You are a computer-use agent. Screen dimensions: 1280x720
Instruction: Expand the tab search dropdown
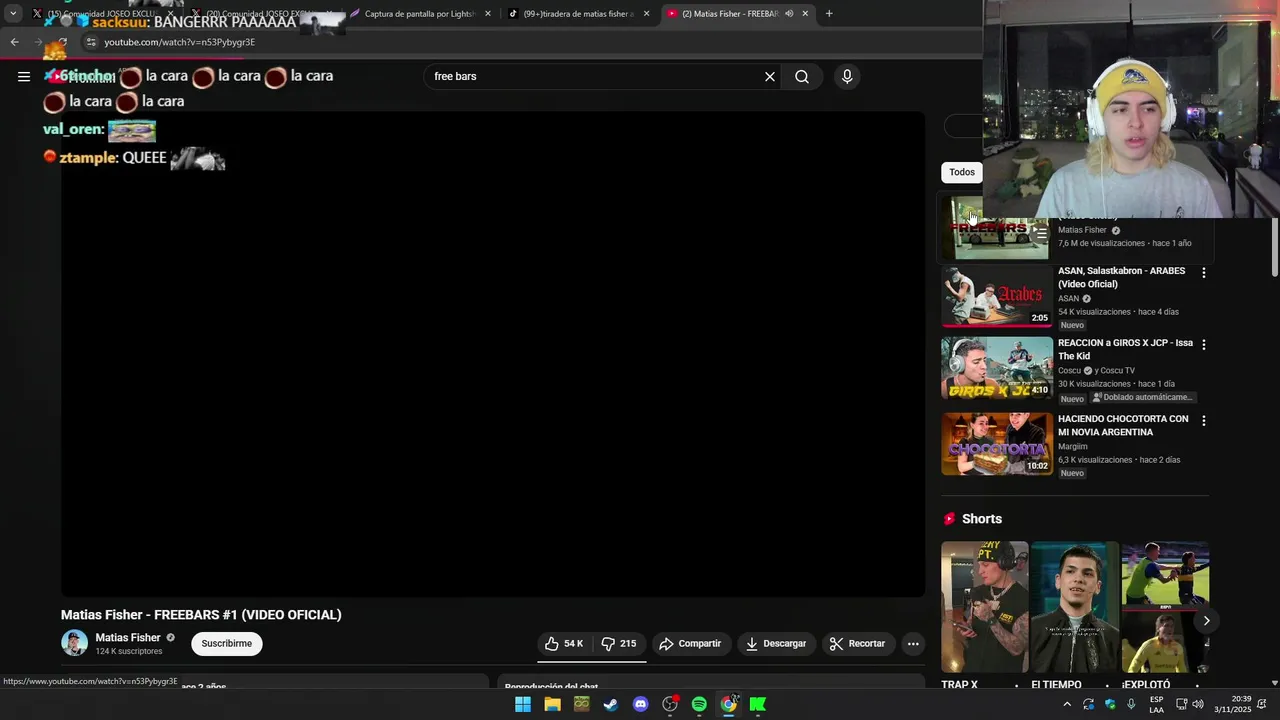(x=13, y=14)
